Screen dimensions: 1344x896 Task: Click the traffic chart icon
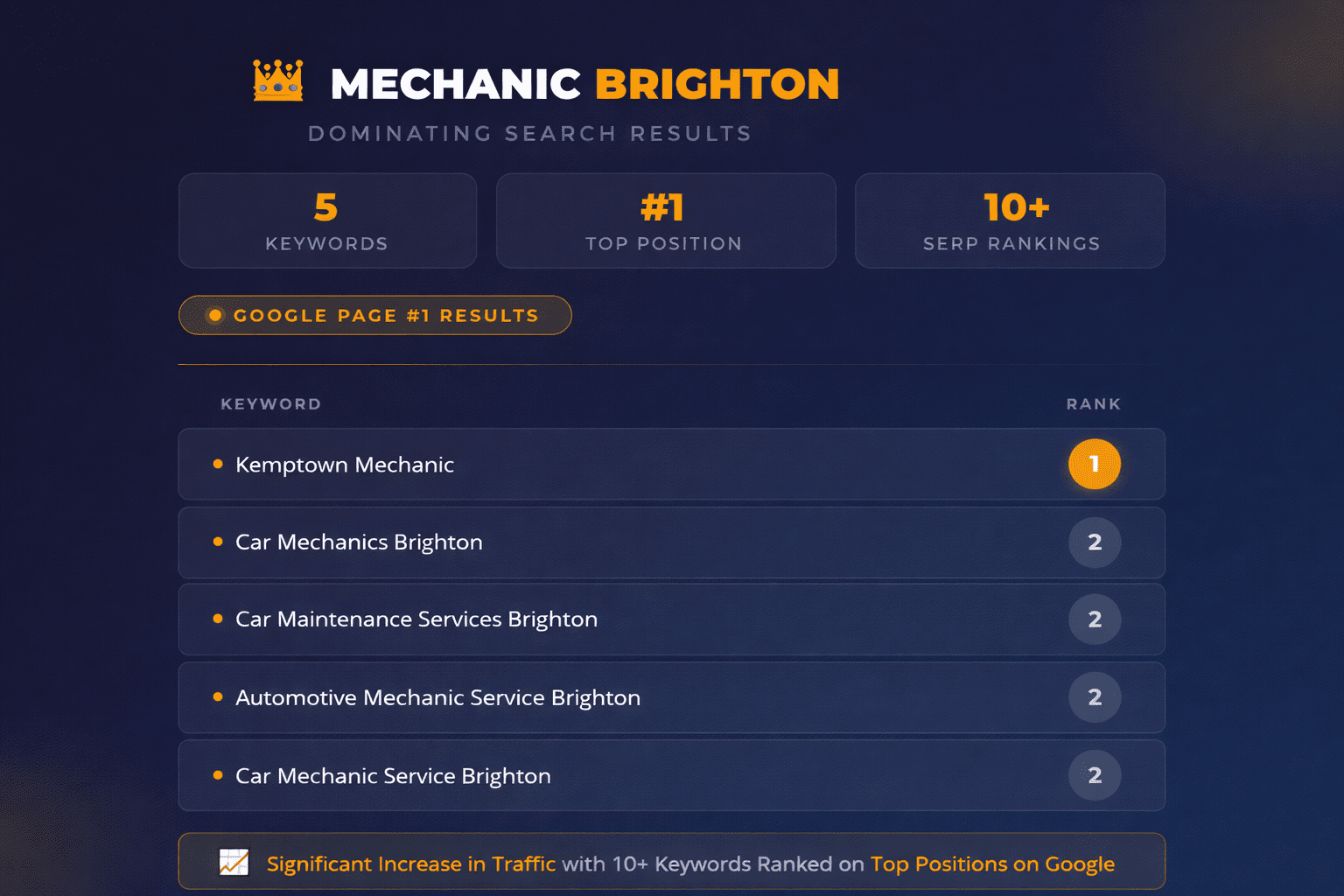[234, 863]
